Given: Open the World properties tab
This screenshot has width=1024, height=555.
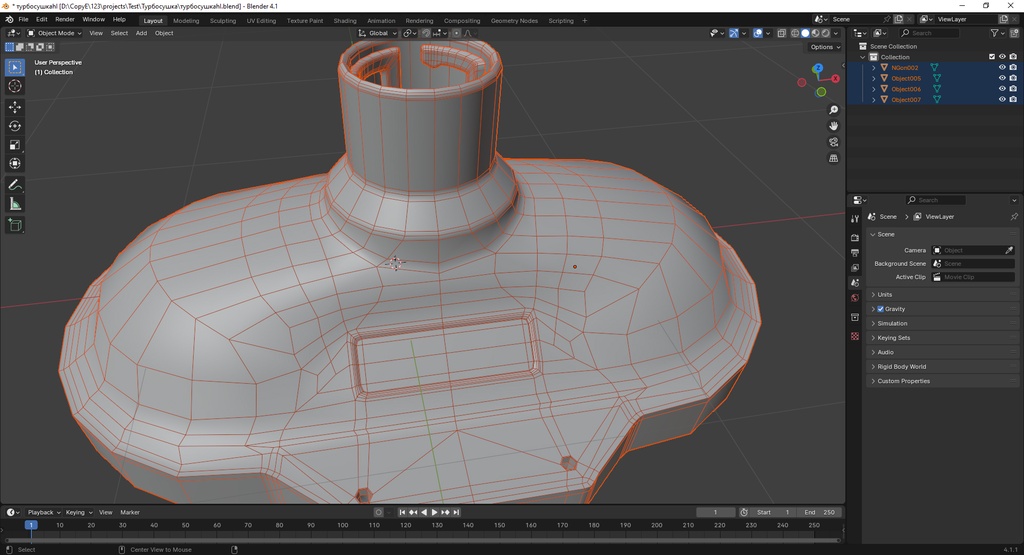Looking at the screenshot, I should 855,298.
